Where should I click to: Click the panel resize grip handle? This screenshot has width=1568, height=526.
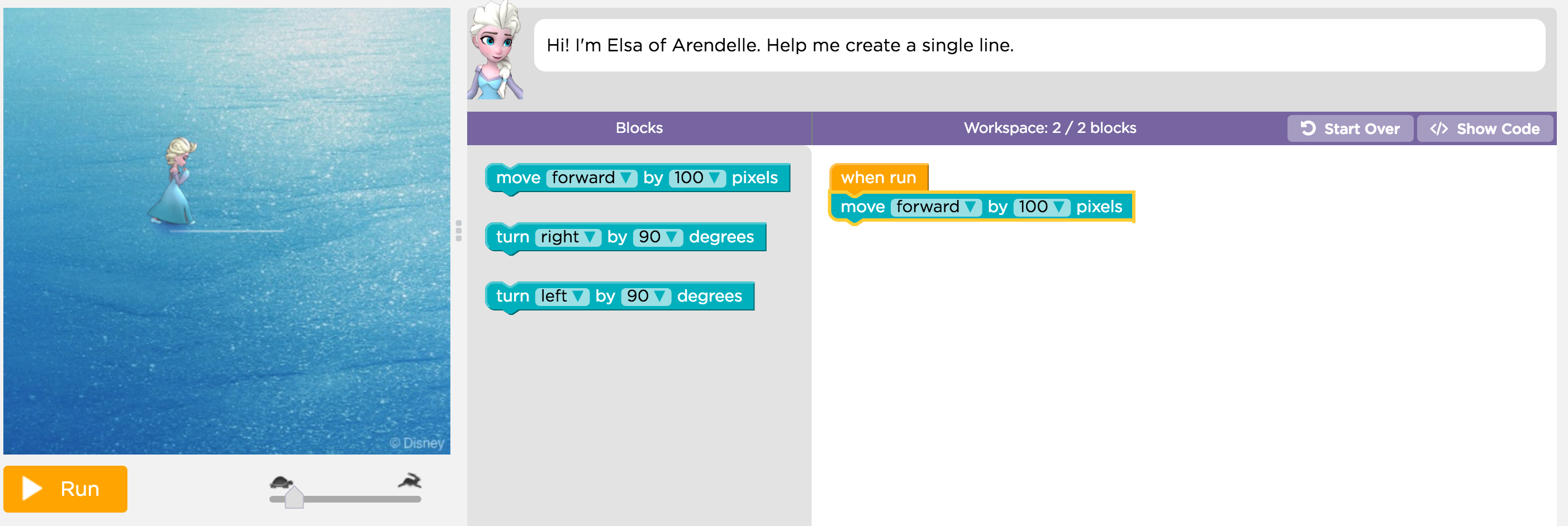click(458, 231)
